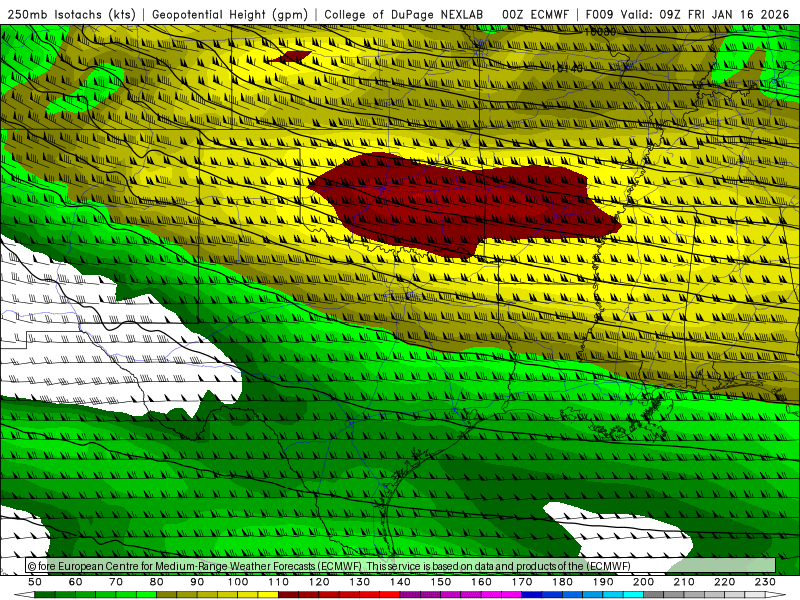Click the 60 knot scale label

pyautogui.click(x=76, y=582)
